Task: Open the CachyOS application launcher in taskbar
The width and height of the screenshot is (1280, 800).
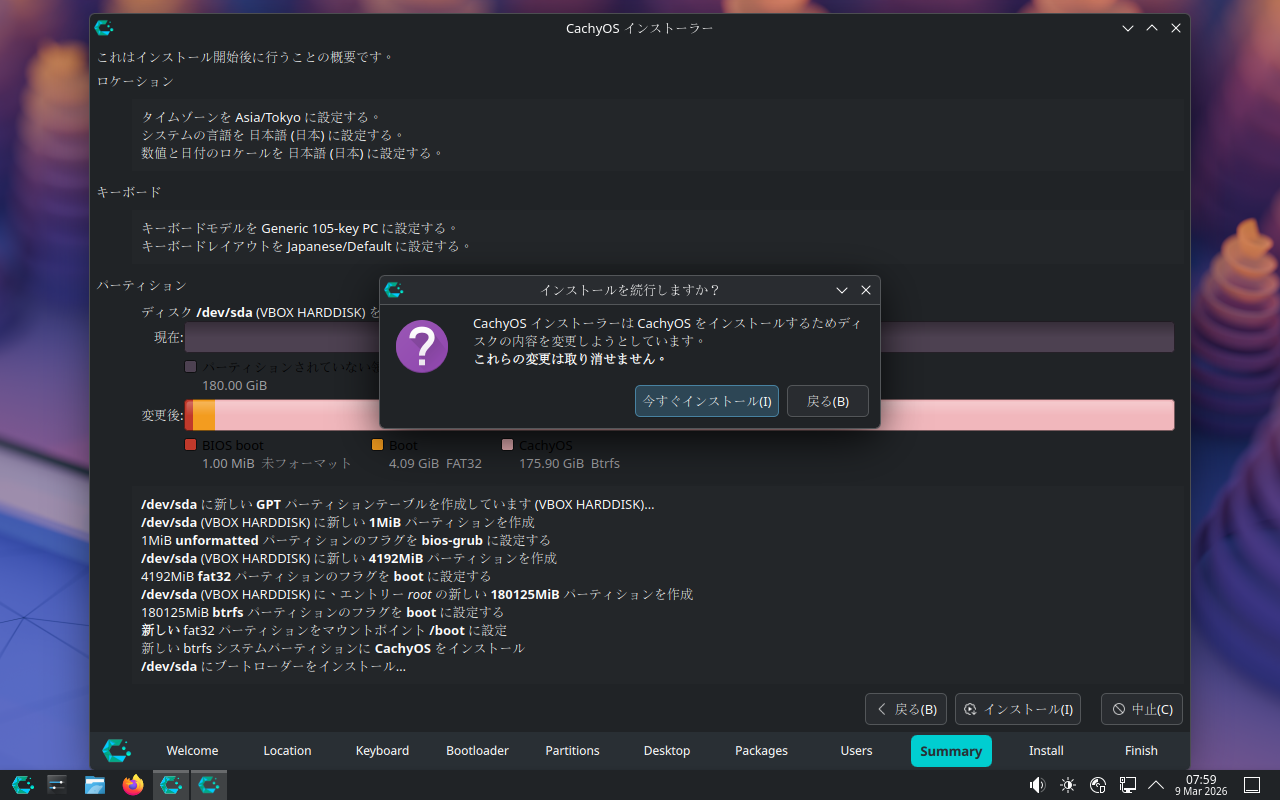Action: [22, 785]
